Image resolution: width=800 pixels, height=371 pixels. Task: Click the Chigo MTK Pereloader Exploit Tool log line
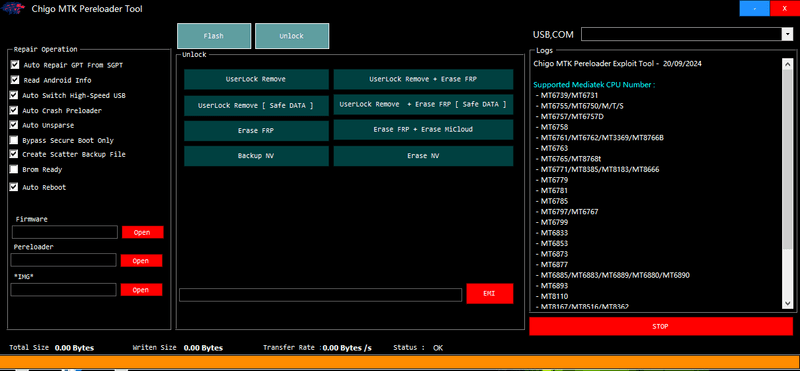click(x=618, y=64)
